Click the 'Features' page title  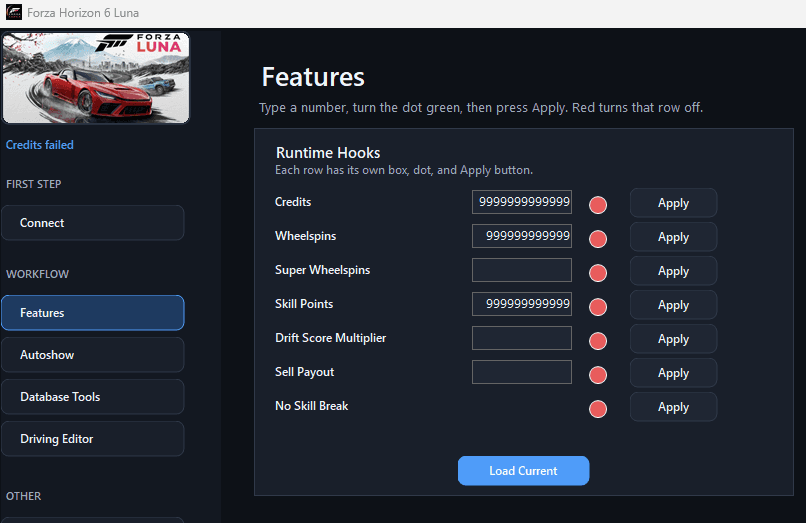(x=313, y=77)
